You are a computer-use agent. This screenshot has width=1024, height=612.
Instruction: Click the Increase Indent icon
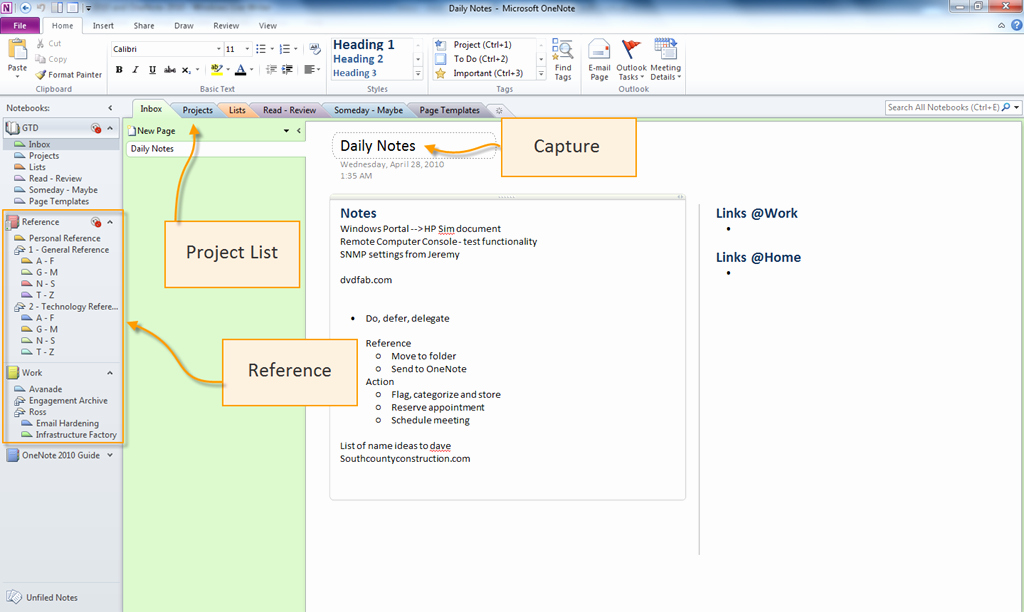tap(287, 70)
